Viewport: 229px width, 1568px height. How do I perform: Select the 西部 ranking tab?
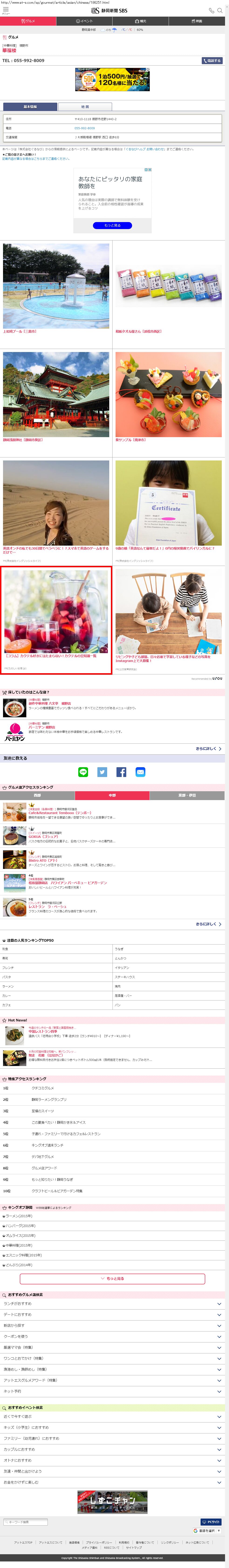coord(38,795)
